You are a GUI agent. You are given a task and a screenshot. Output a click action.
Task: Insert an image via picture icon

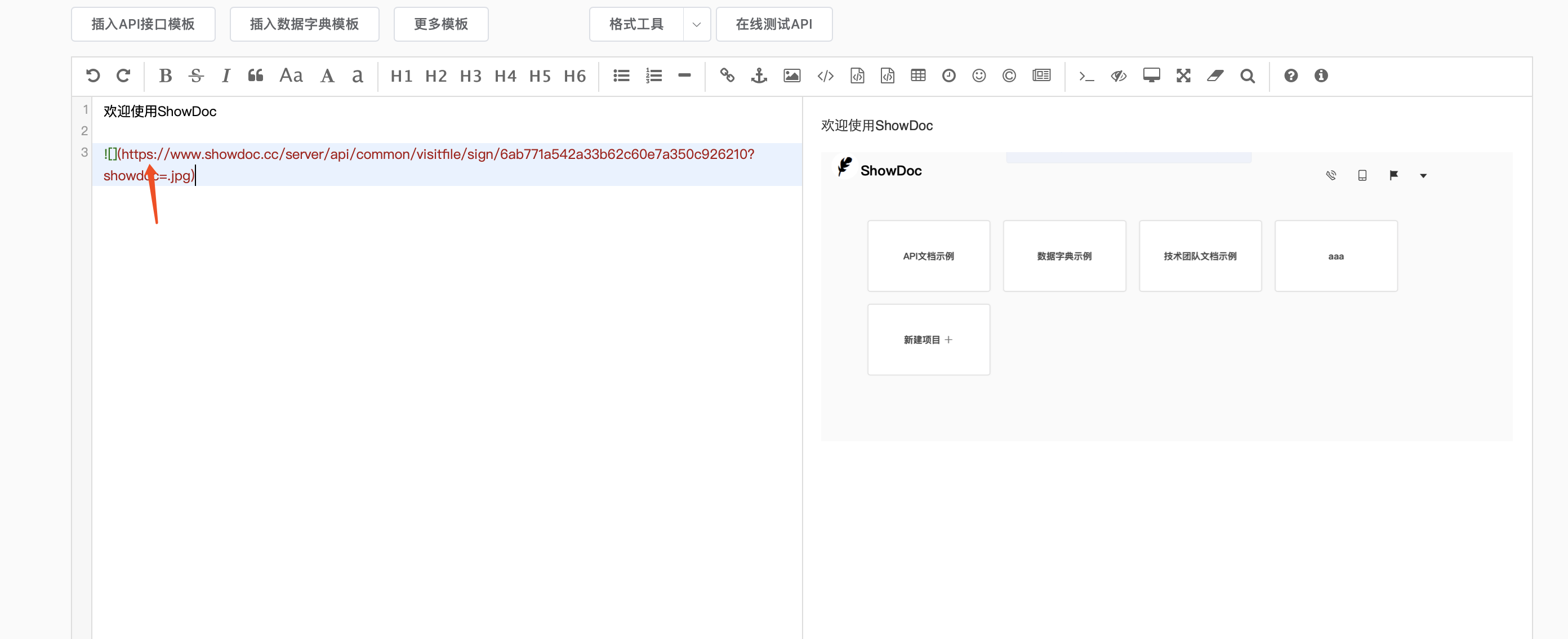(792, 76)
